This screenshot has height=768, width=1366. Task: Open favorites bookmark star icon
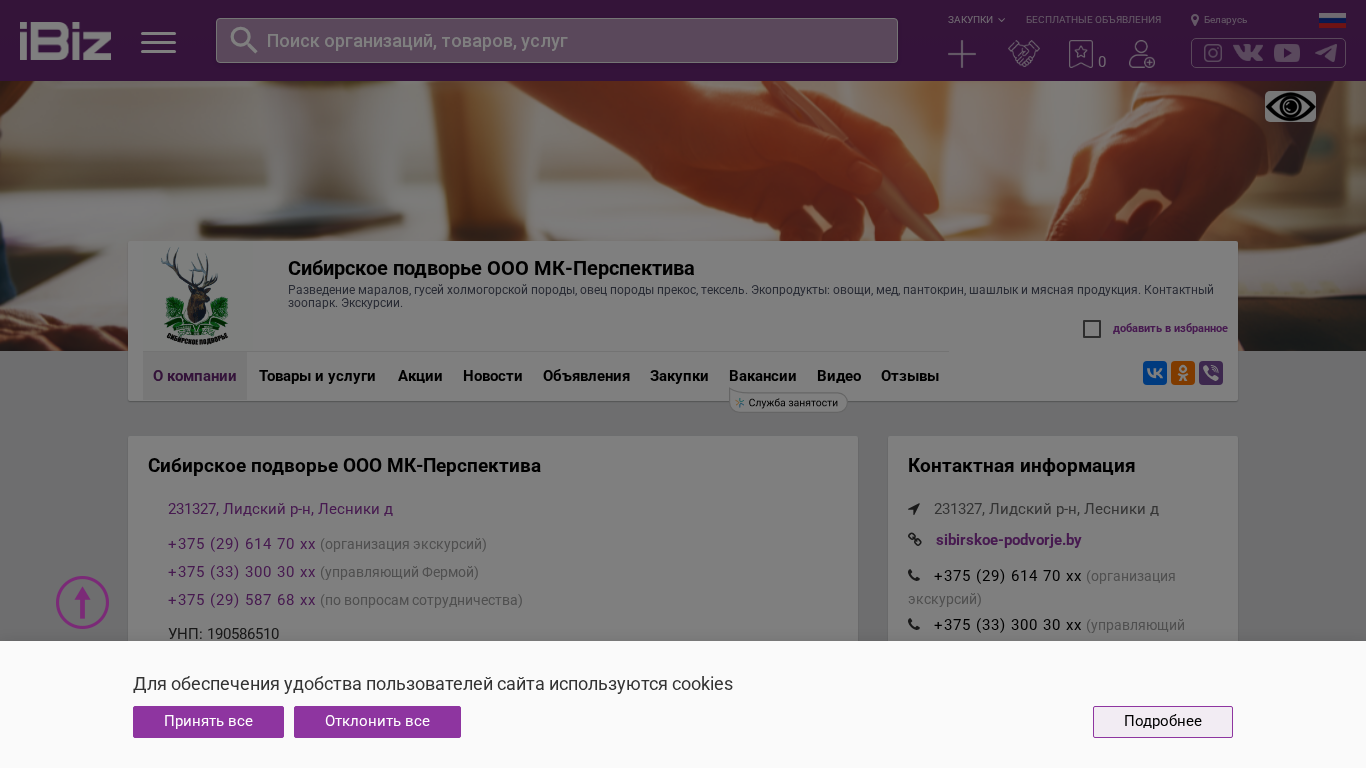coord(1081,54)
